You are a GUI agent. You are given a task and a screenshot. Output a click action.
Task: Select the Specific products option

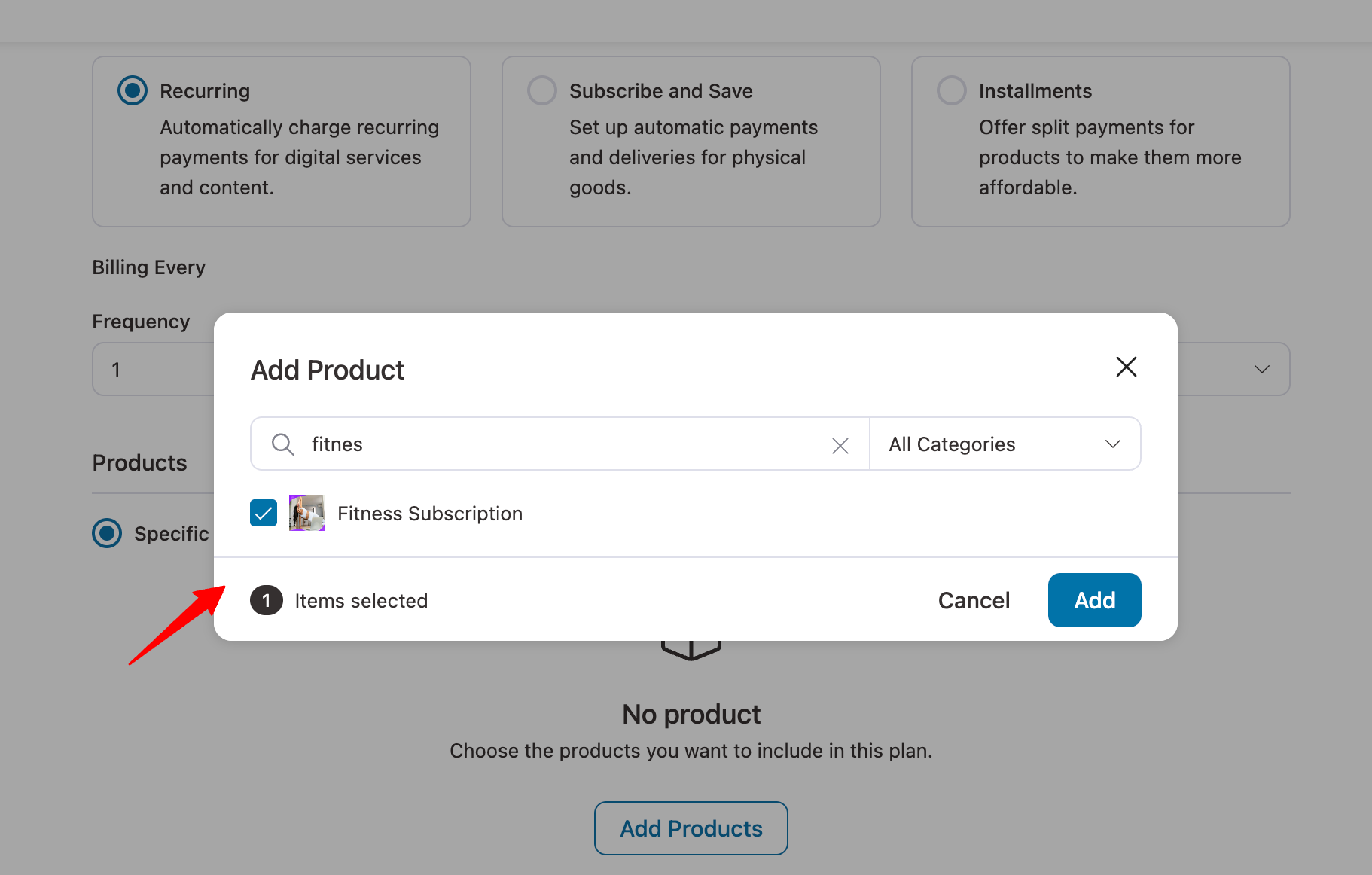coord(107,533)
